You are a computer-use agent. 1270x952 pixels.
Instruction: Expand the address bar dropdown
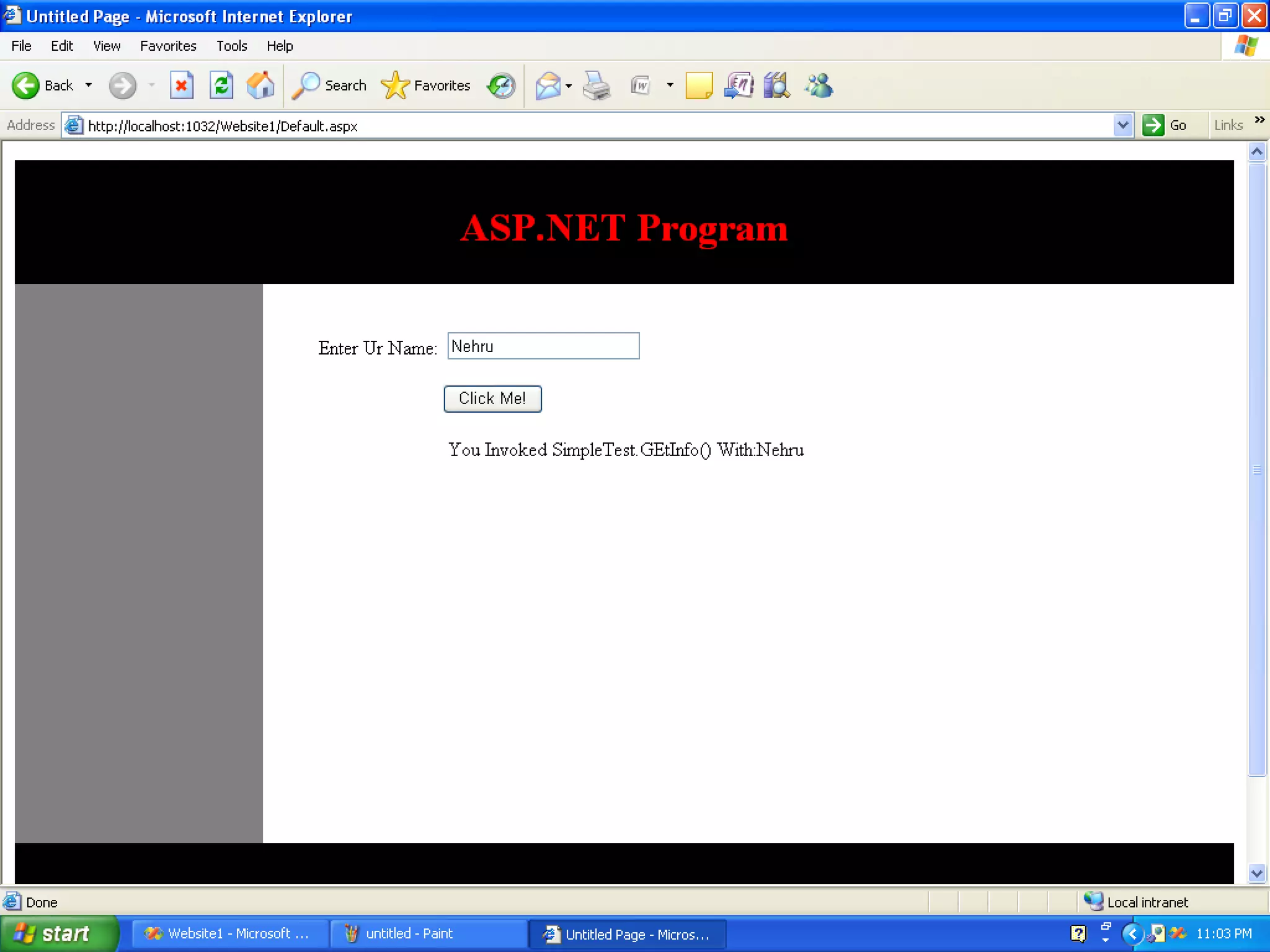click(x=1123, y=125)
